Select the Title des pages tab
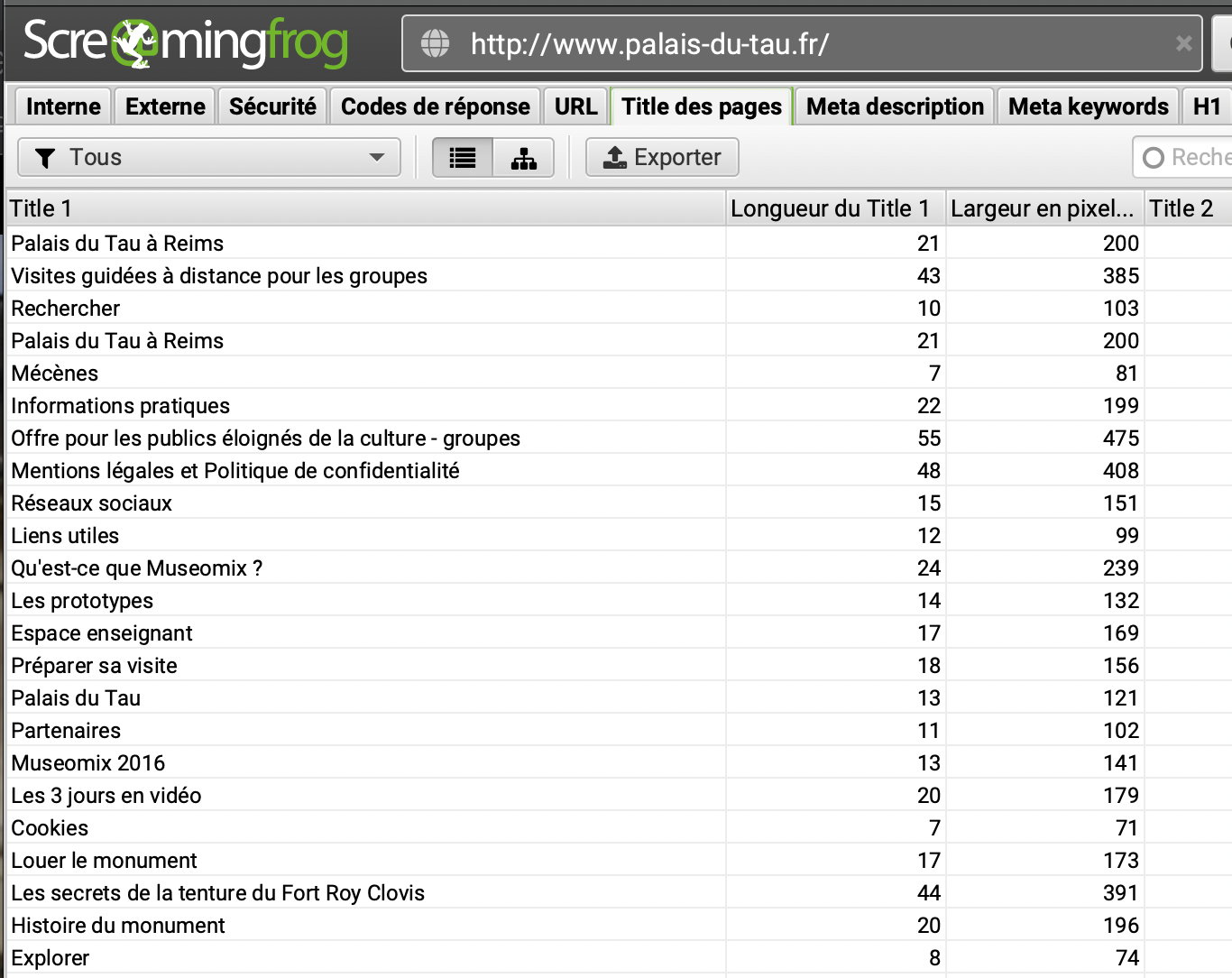Image resolution: width=1232 pixels, height=978 pixels. coord(702,106)
